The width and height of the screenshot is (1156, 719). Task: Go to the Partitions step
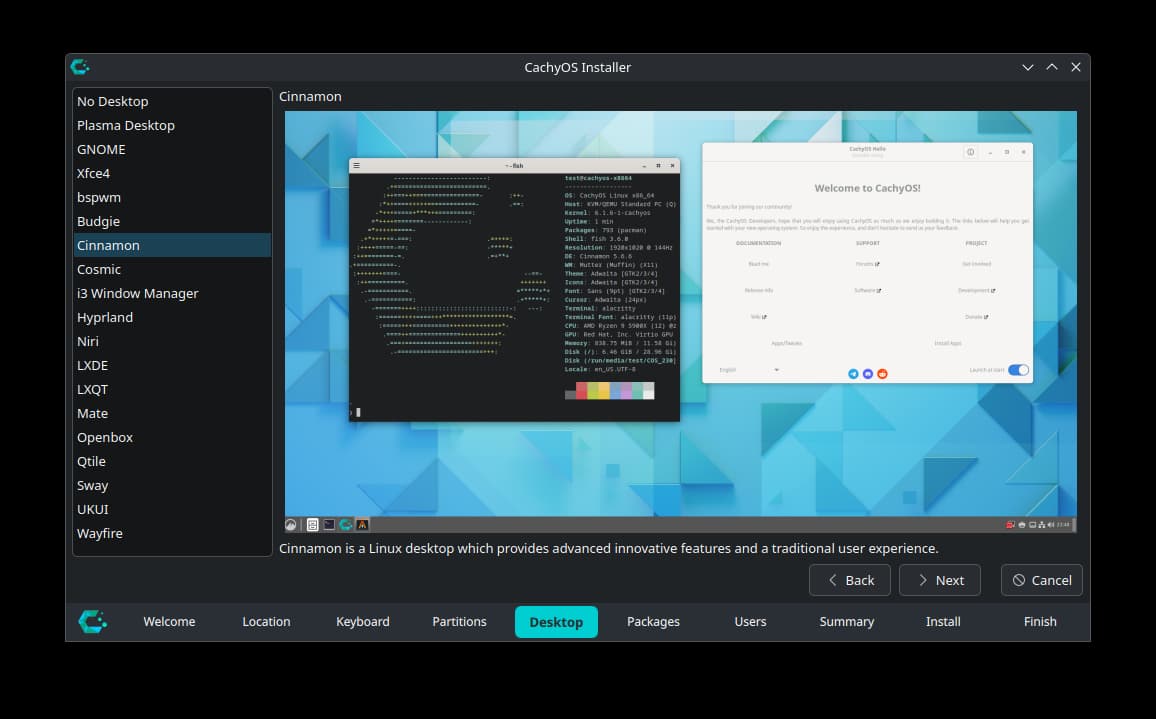click(459, 622)
